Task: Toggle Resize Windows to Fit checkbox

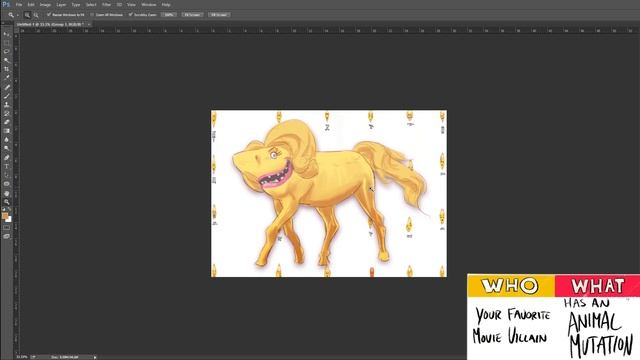Action: tap(49, 15)
